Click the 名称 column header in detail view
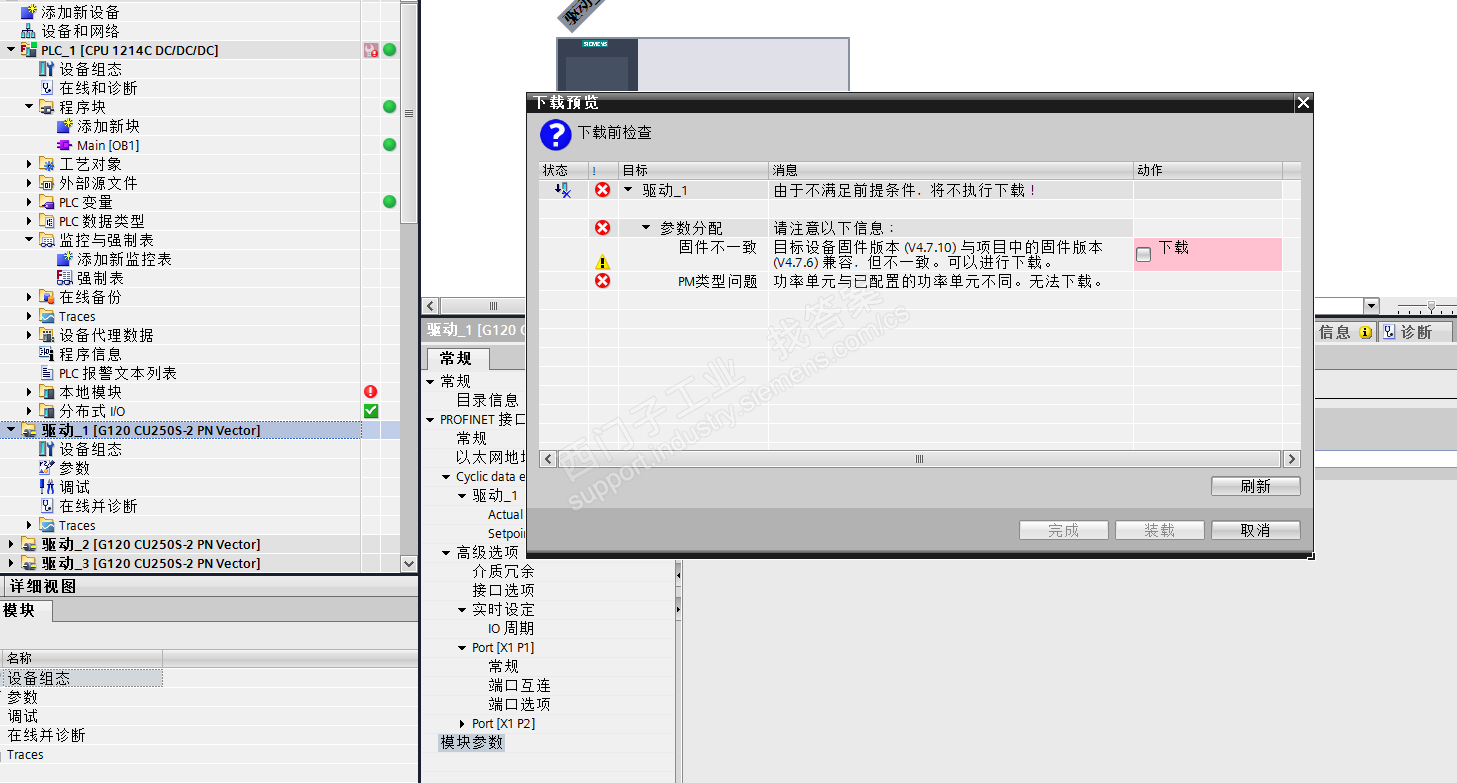This screenshot has height=783, width=1457. (81, 658)
